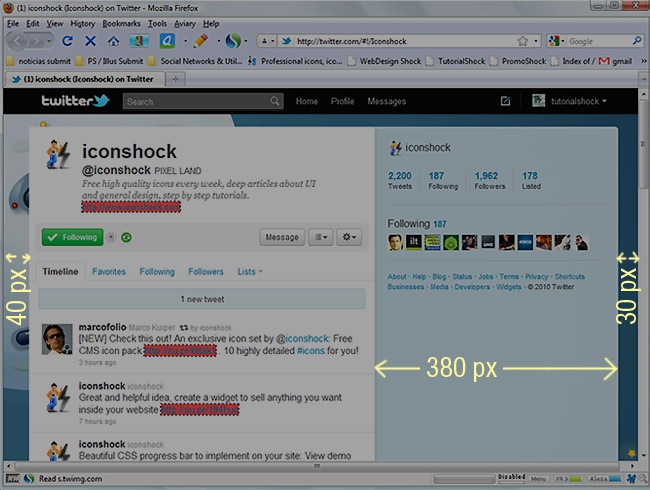Click the Message button
The height and width of the screenshot is (490, 650).
point(282,237)
